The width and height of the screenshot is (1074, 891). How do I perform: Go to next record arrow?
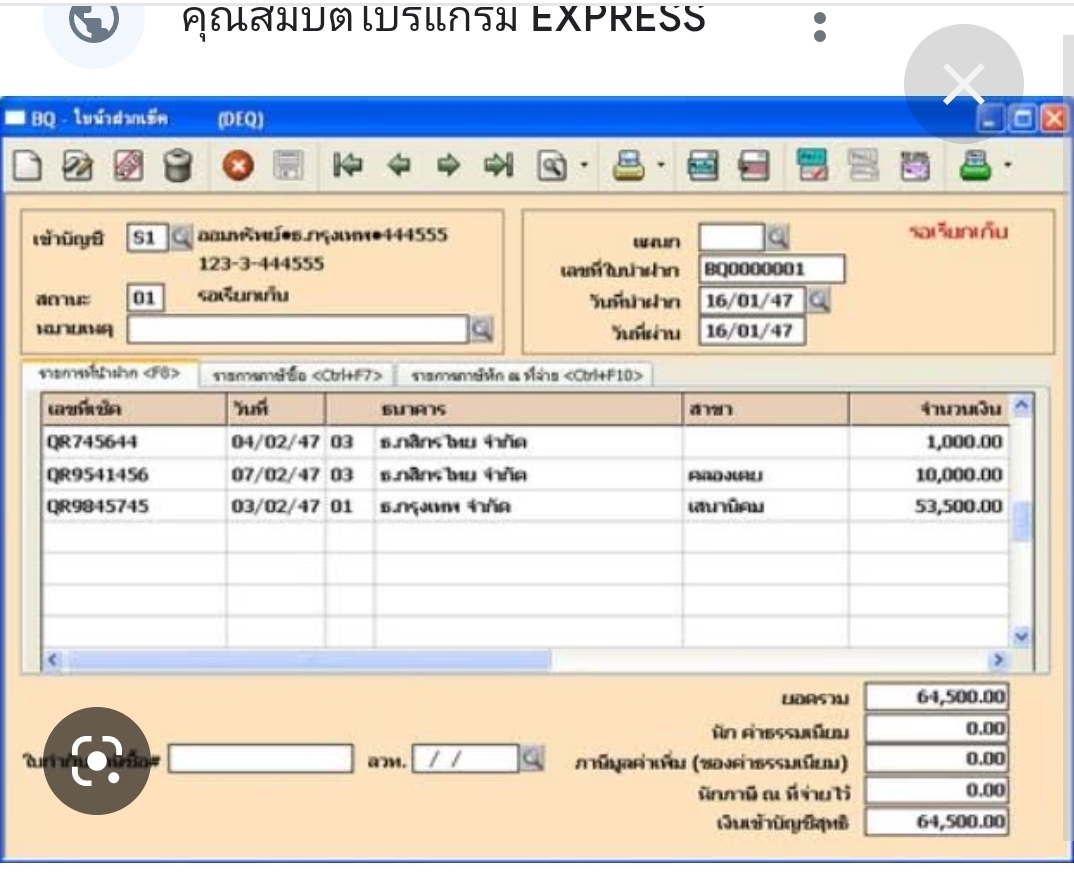click(449, 165)
